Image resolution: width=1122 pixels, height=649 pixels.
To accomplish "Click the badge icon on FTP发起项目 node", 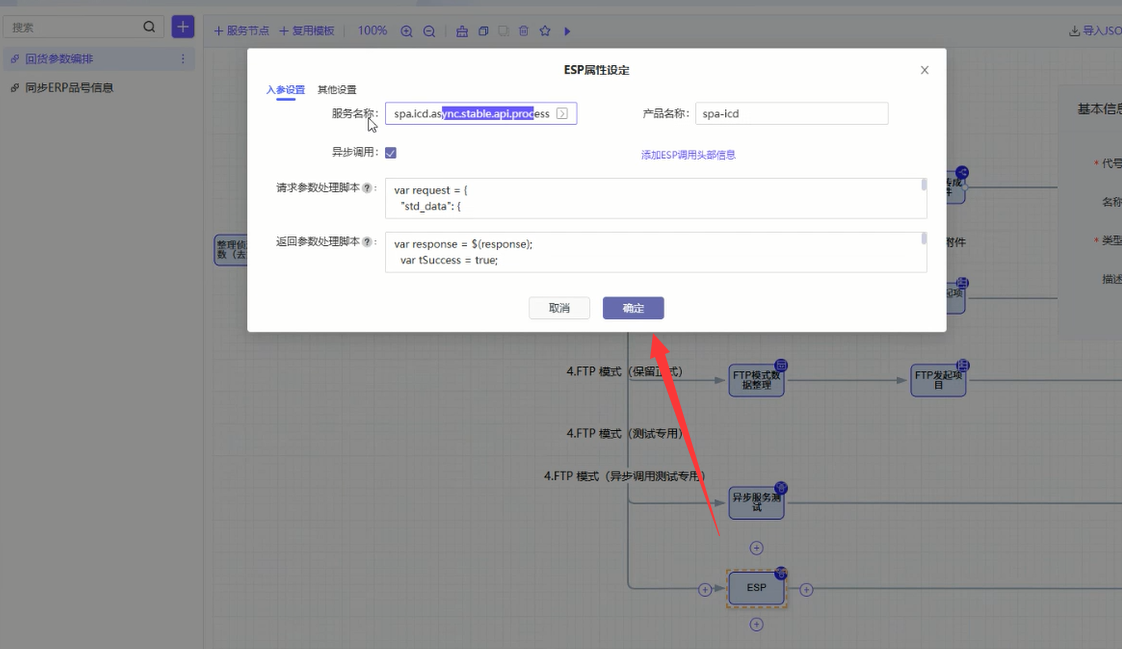I will click(963, 365).
